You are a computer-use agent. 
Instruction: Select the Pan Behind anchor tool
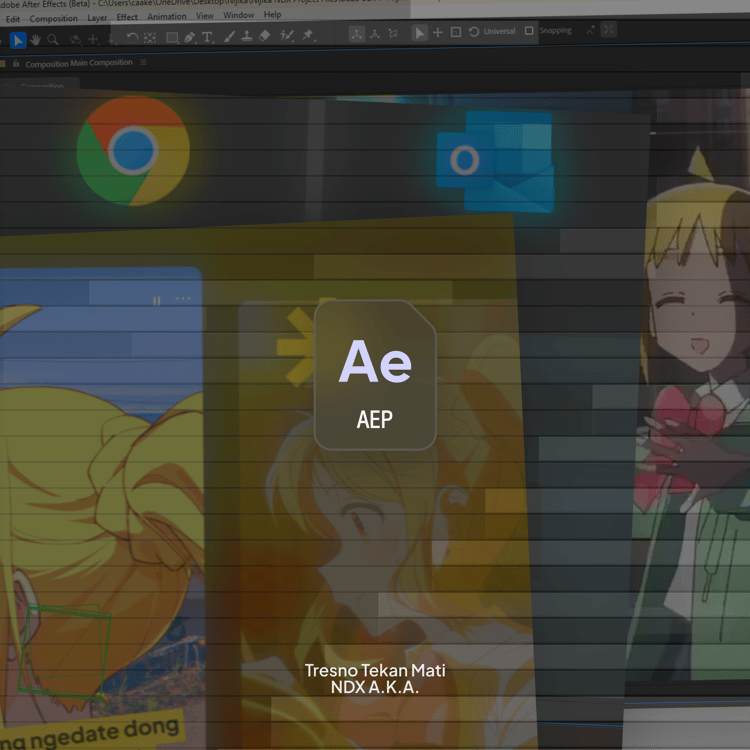(x=150, y=38)
